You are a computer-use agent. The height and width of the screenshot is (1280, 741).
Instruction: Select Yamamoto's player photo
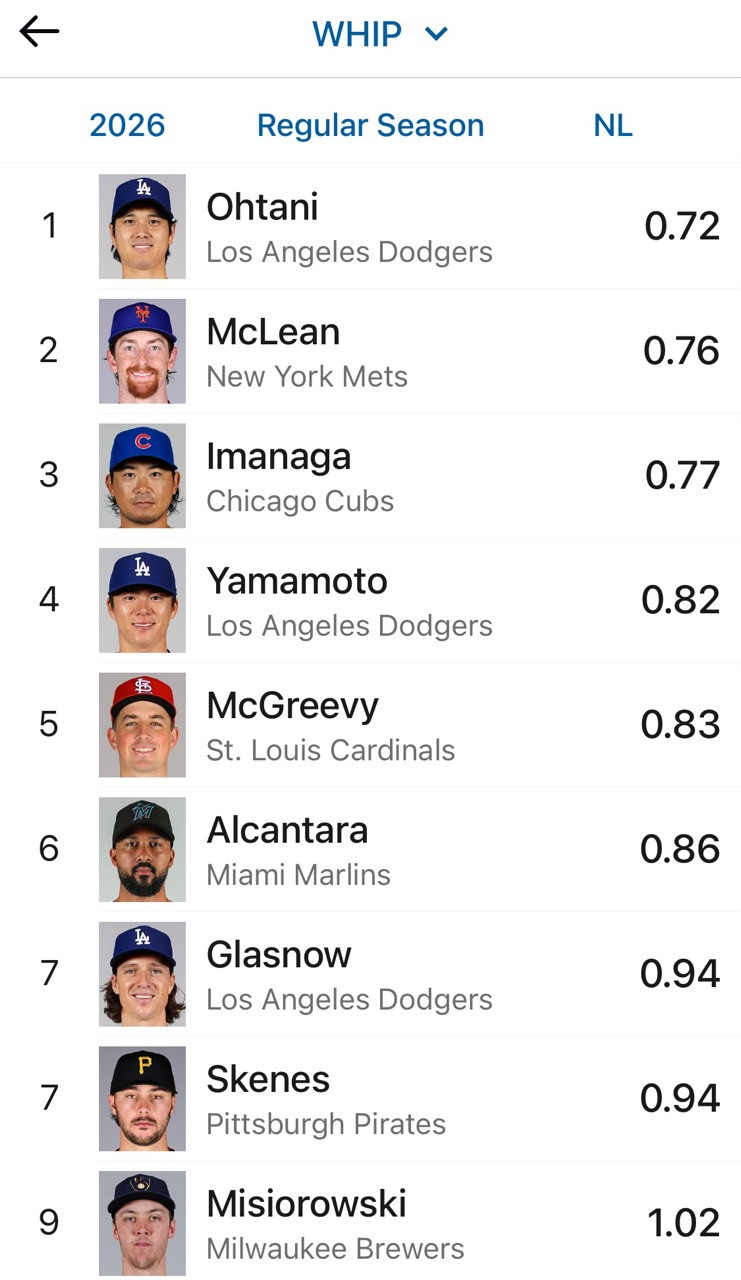tap(142, 600)
